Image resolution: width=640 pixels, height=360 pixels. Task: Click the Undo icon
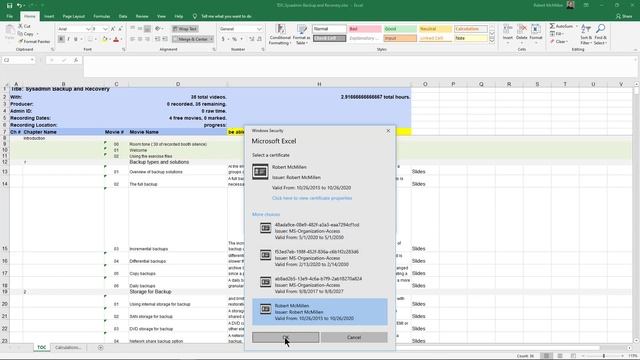point(19,5)
